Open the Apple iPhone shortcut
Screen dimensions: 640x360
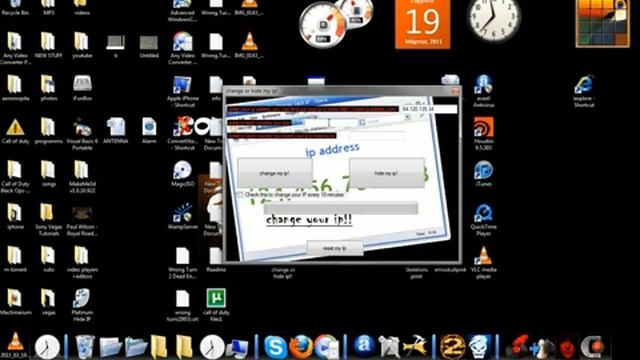click(x=182, y=91)
